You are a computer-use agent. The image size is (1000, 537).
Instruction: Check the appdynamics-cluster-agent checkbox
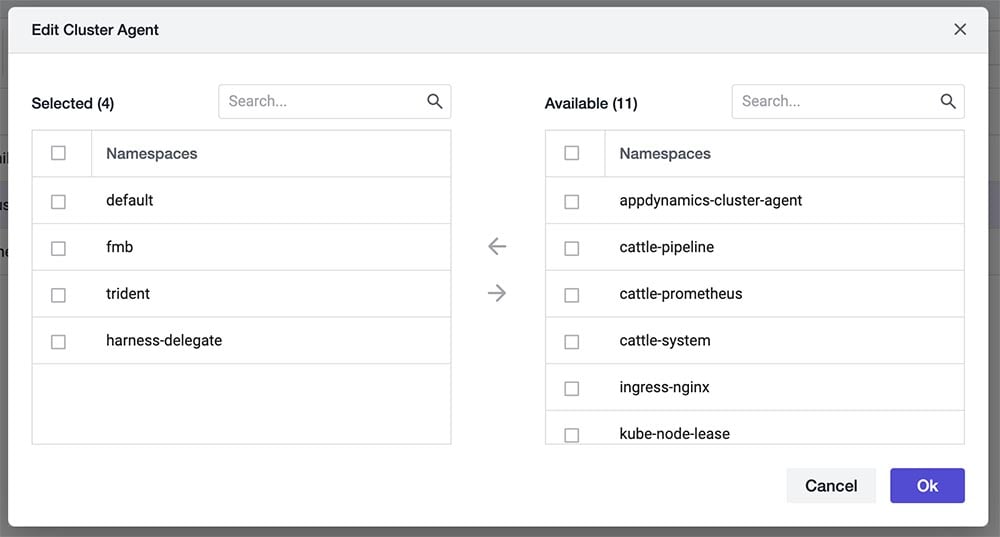pyautogui.click(x=571, y=201)
